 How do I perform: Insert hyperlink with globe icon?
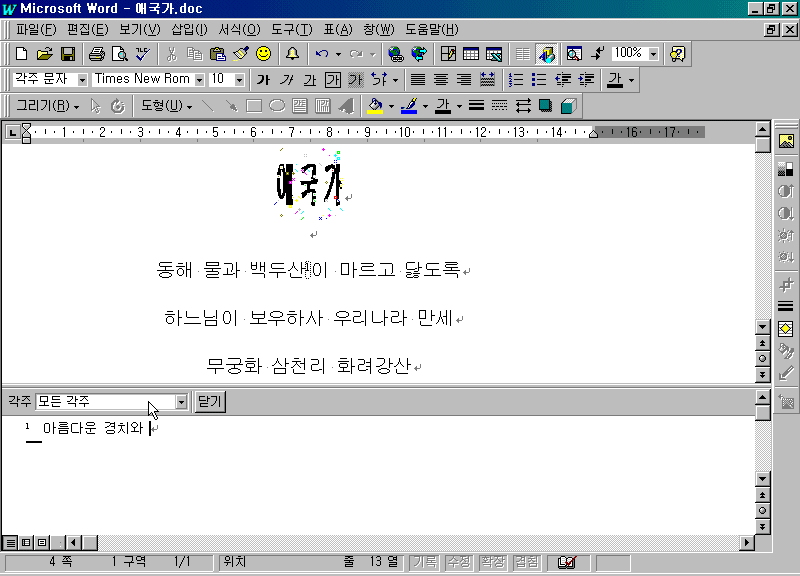[x=395, y=54]
